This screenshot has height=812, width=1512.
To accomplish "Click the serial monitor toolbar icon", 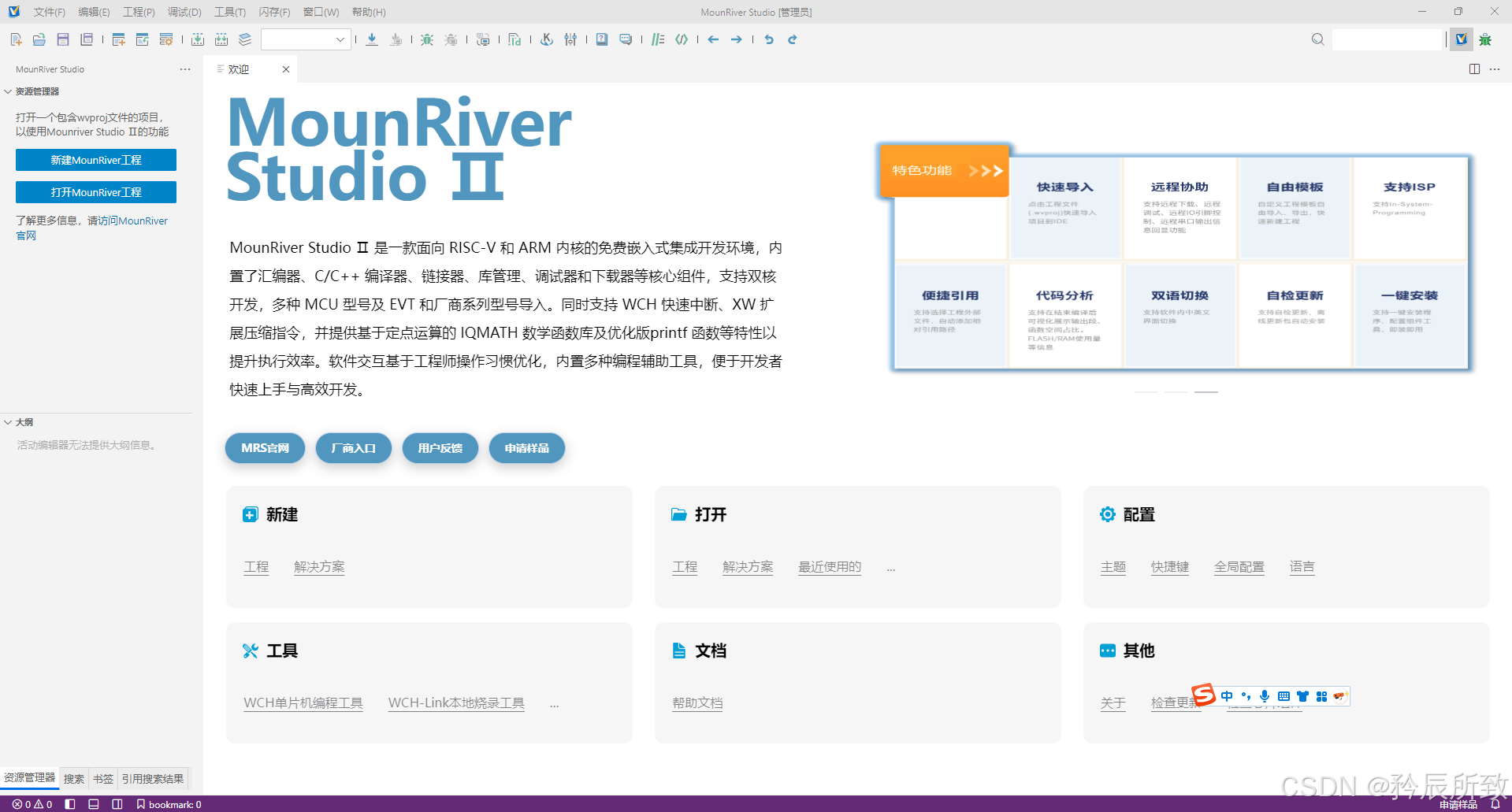I will (x=483, y=39).
